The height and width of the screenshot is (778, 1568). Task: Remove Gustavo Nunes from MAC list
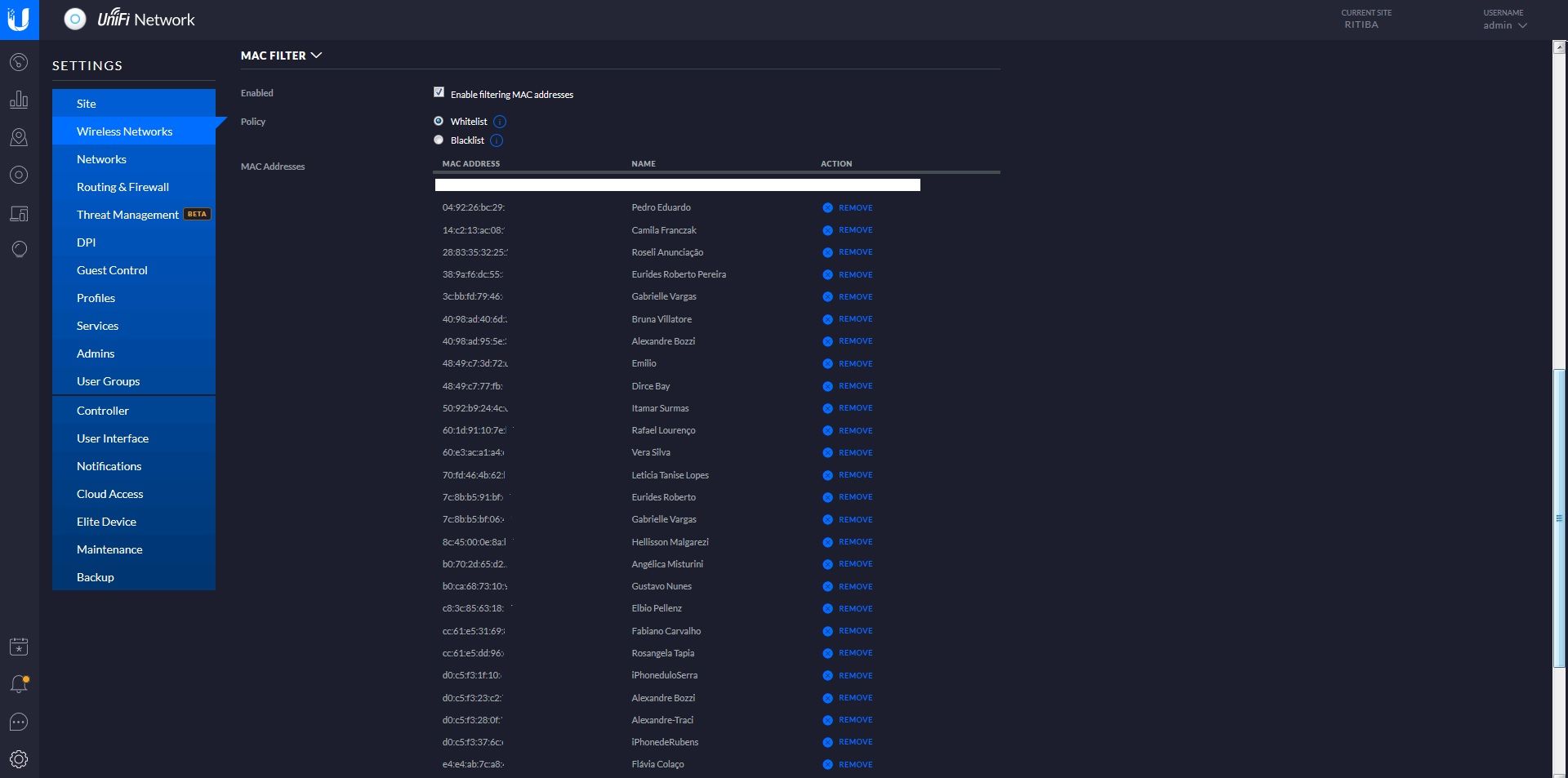click(x=848, y=587)
